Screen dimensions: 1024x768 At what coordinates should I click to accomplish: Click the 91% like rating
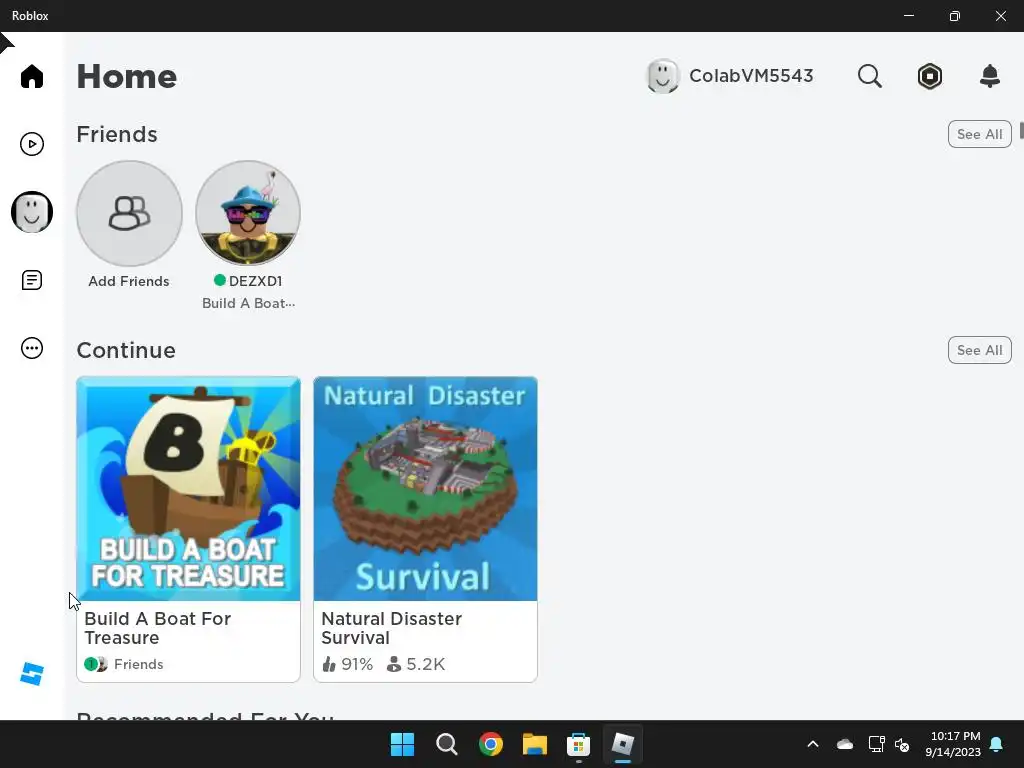point(347,664)
